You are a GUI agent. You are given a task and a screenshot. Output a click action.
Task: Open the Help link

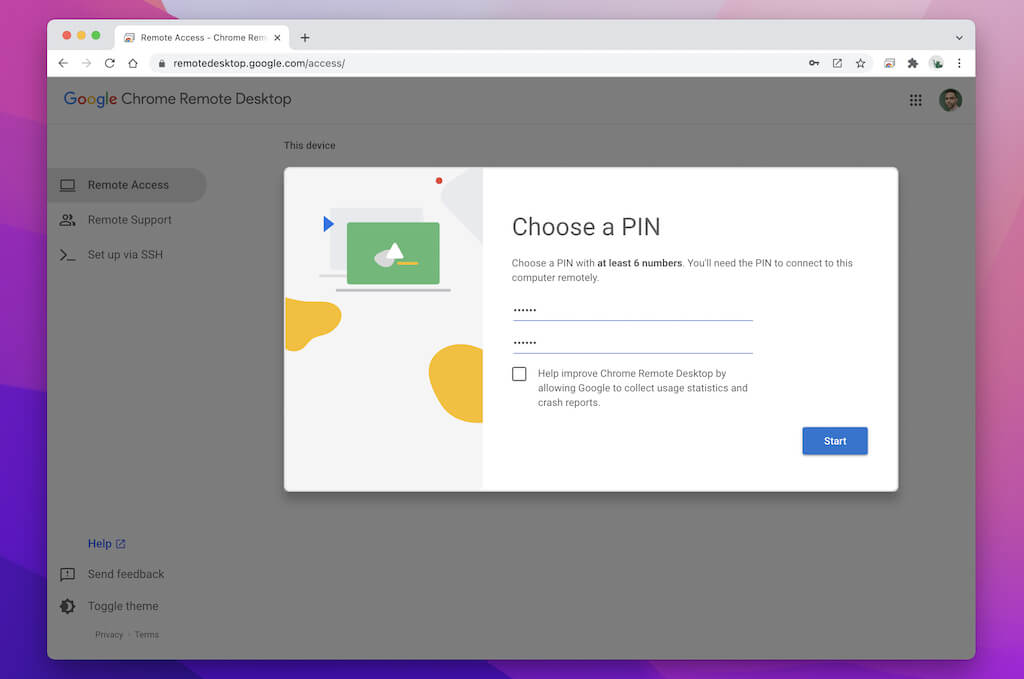(x=106, y=544)
